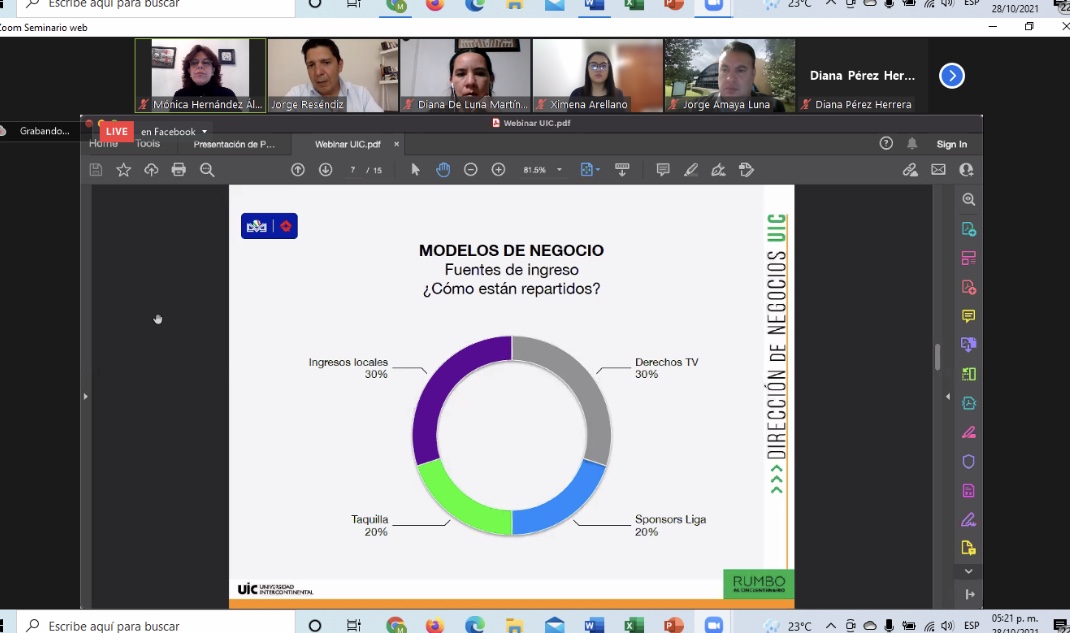Image resolution: width=1070 pixels, height=633 pixels.
Task: Show more participants with the blue arrow
Action: click(x=951, y=76)
